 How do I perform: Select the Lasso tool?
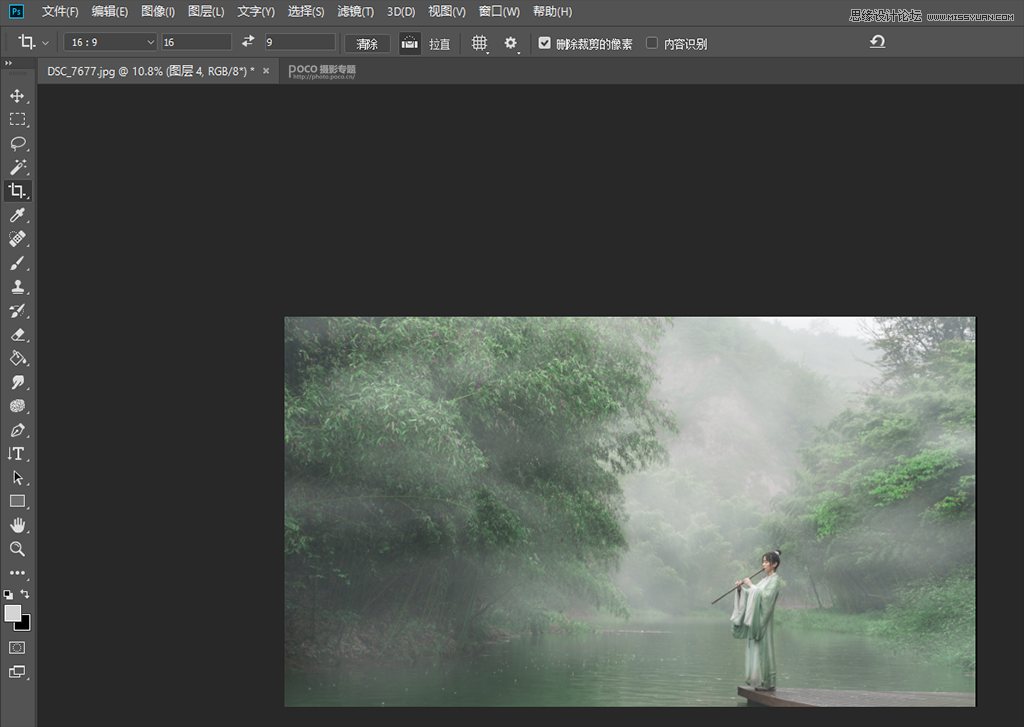pos(16,143)
